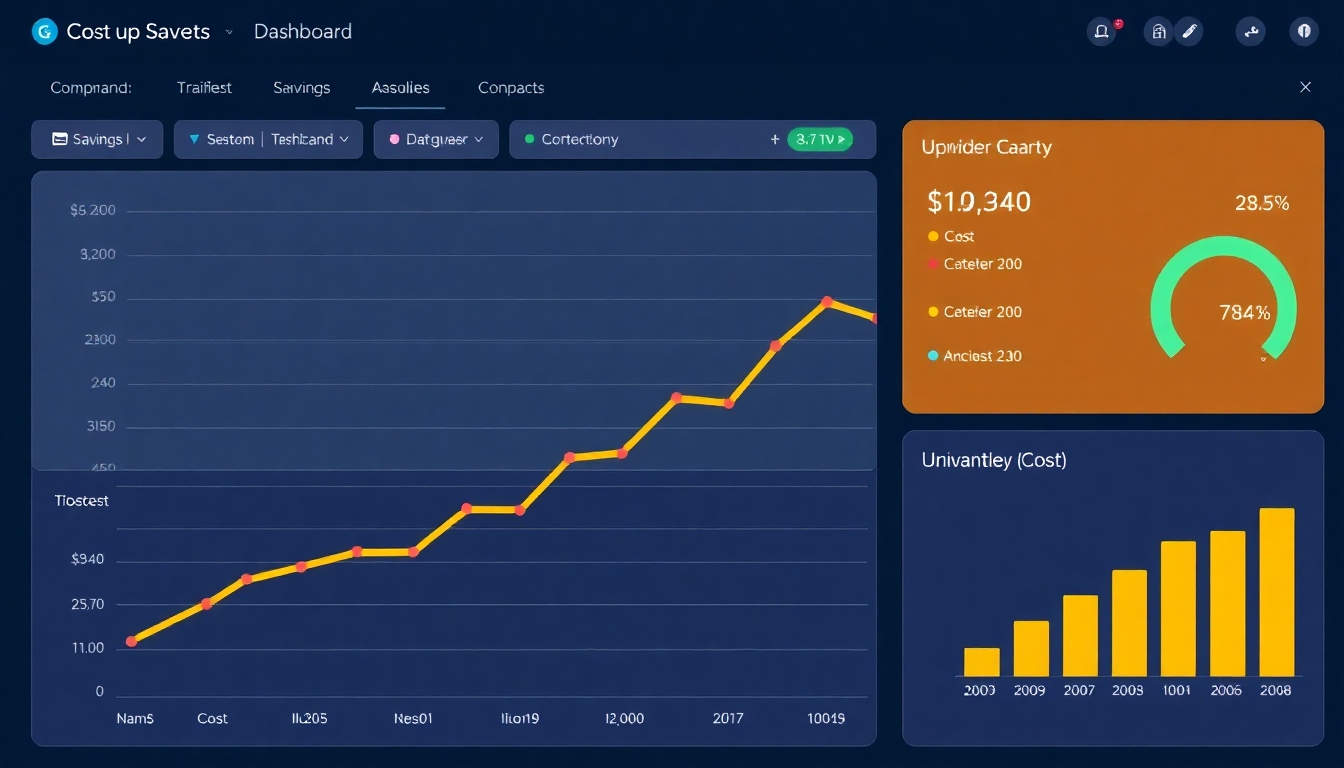The height and width of the screenshot is (768, 1344).
Task: Open the Traifiest tab
Action: [x=204, y=88]
